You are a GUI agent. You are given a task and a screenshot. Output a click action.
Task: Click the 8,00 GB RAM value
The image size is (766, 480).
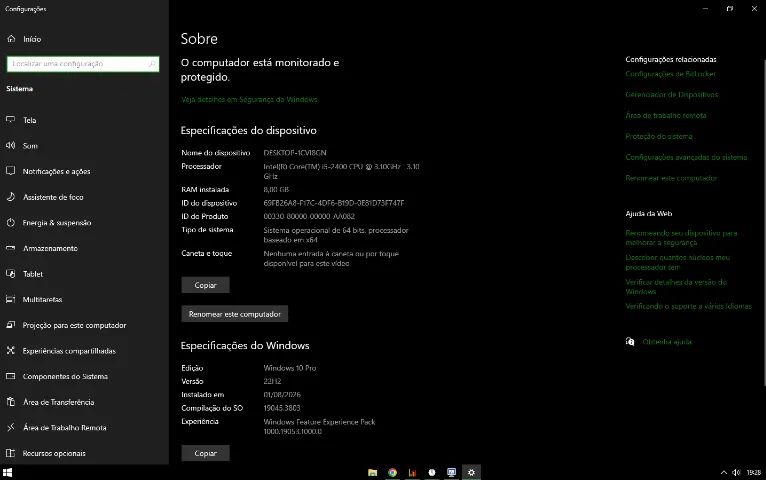click(276, 190)
